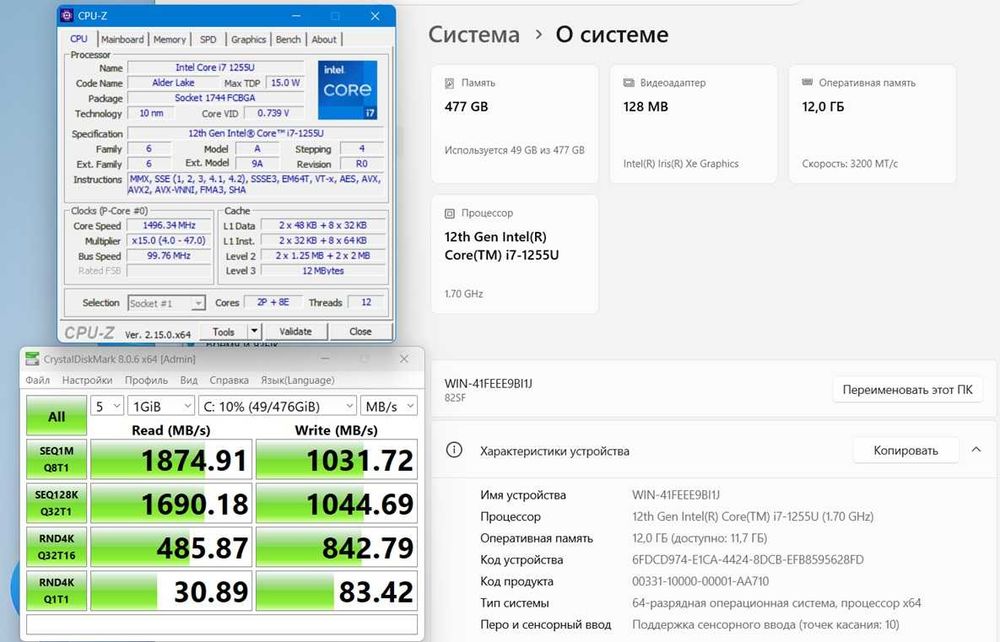Screen dimensions: 1000x642
Task: Open the 1GiB test size dropdown
Action: tap(161, 406)
